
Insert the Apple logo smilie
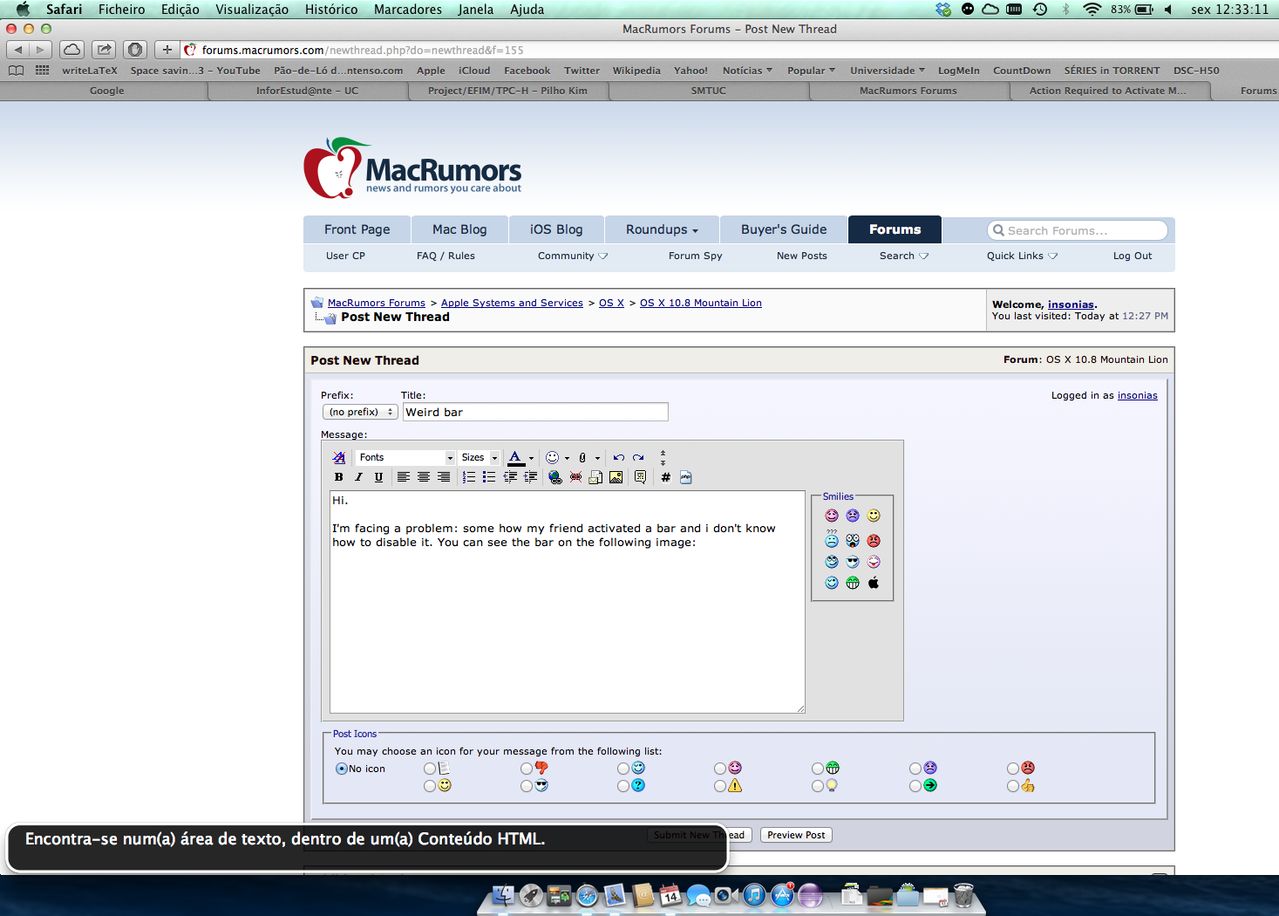[873, 583]
